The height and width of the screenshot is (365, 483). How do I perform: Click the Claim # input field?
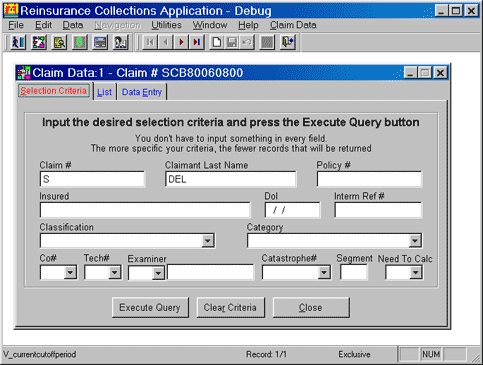(x=92, y=179)
